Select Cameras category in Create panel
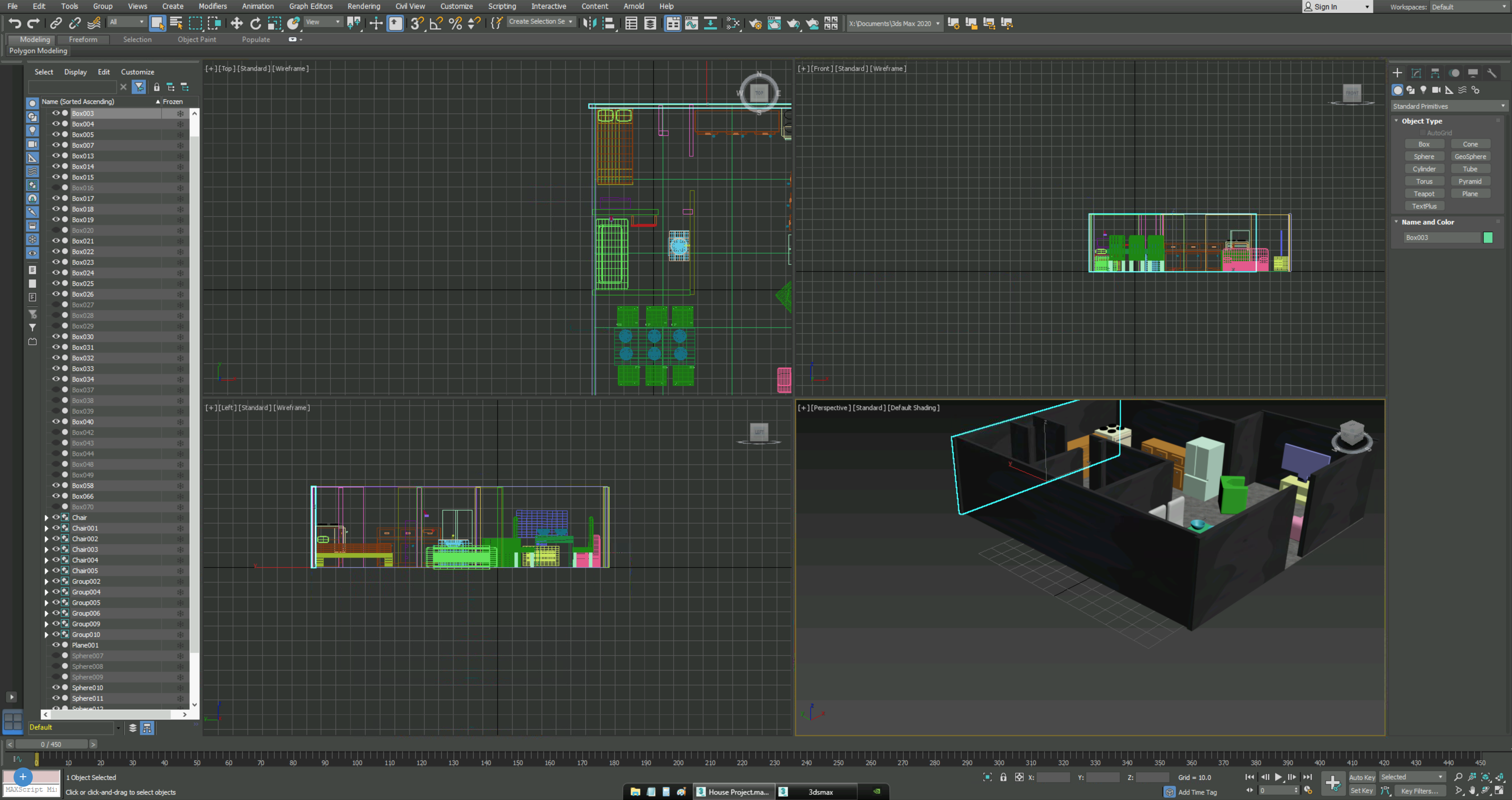 coord(1436,90)
